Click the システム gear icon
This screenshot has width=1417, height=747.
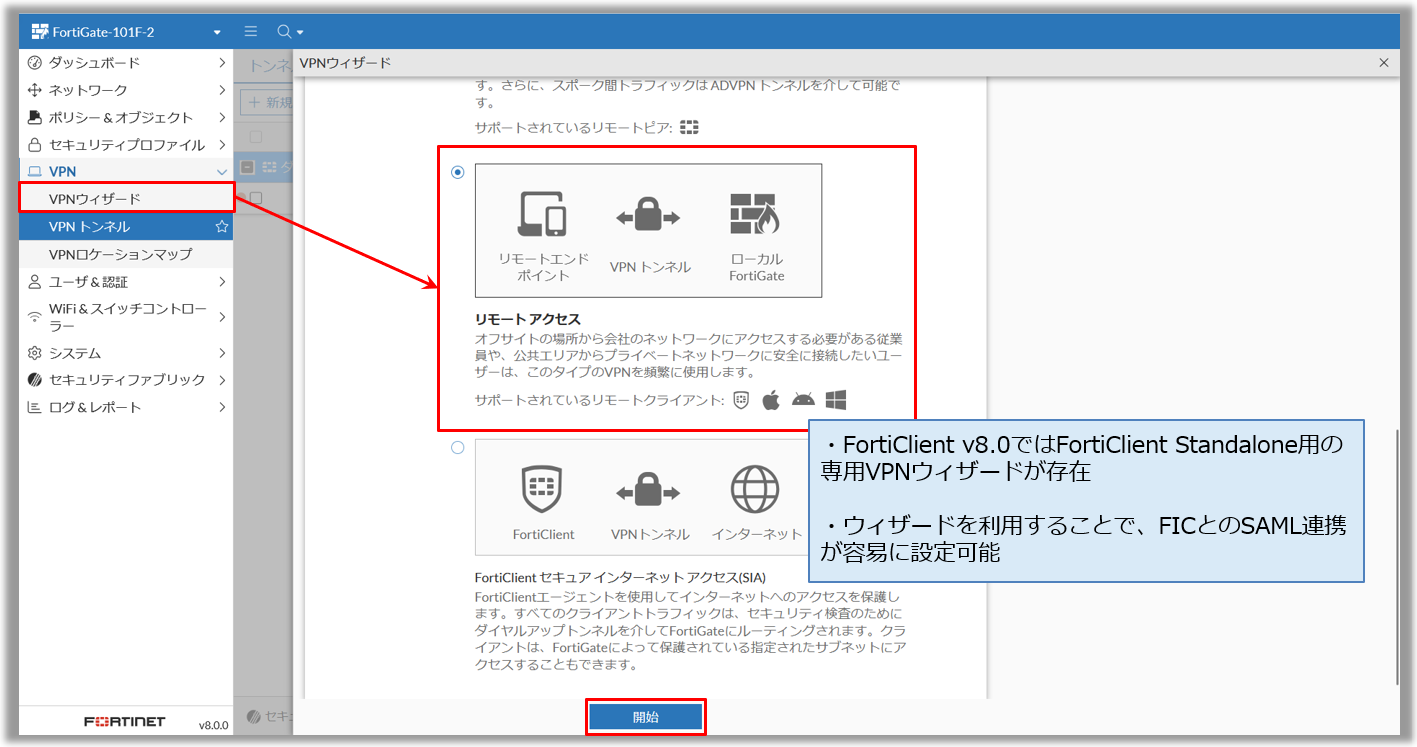35,353
